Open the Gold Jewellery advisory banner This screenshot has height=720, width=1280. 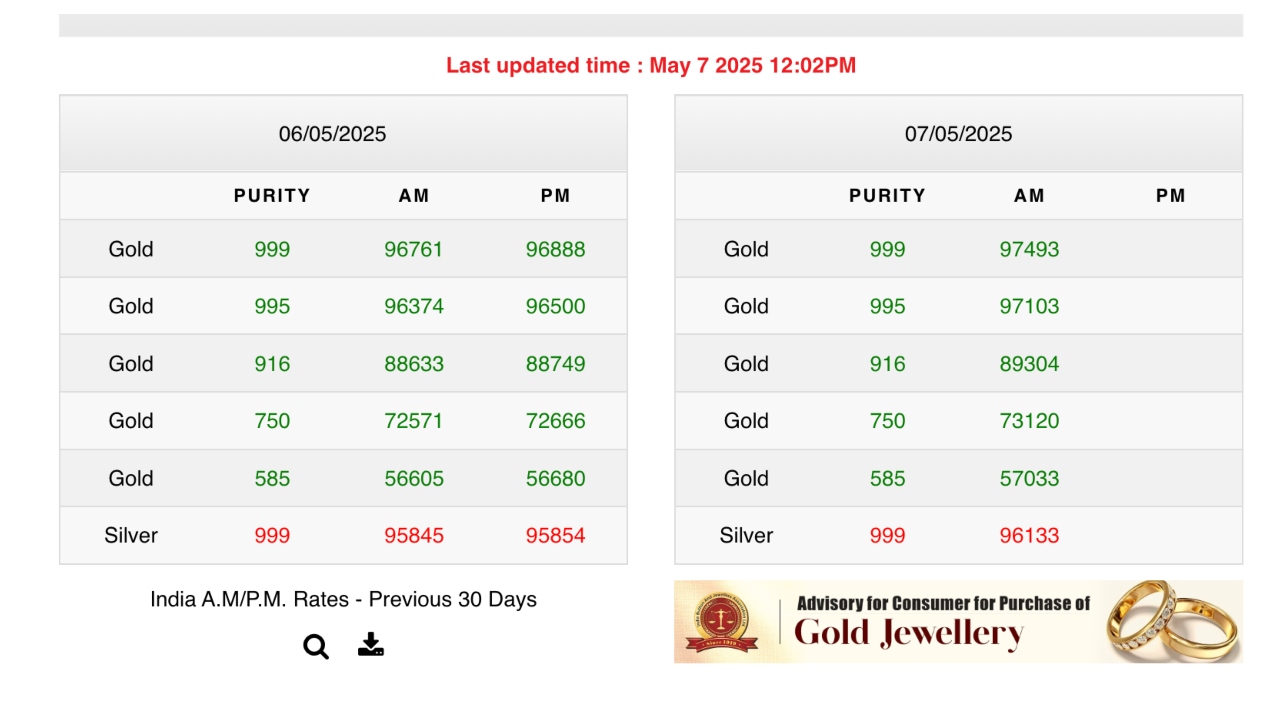tap(942, 621)
